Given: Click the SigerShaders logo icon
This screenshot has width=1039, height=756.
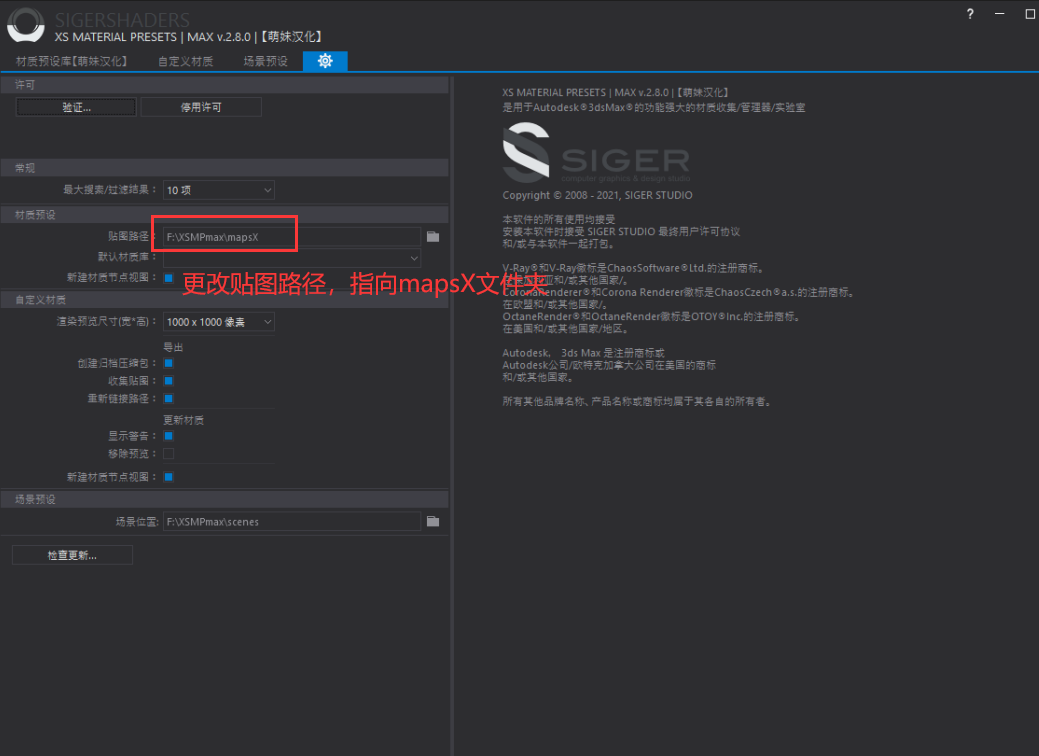Looking at the screenshot, I should click(26, 25).
